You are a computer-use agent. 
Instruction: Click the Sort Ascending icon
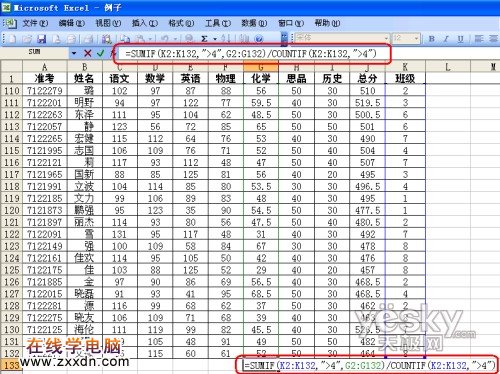(226, 39)
